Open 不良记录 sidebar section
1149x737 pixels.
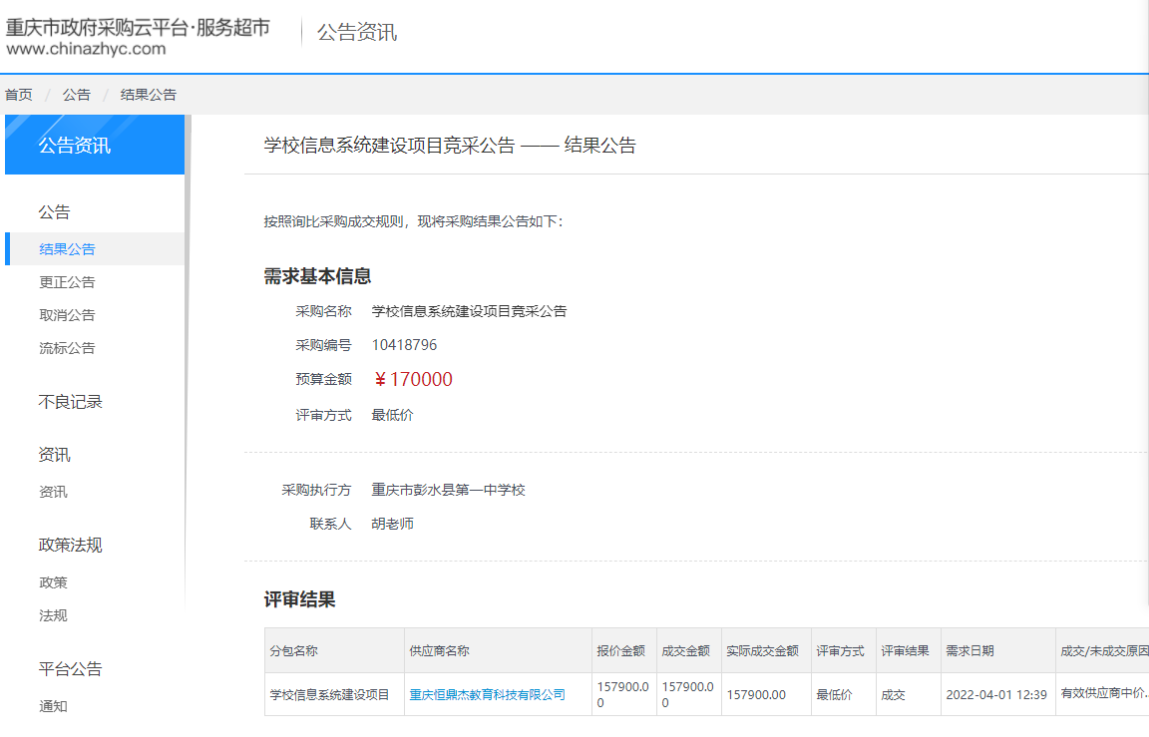pyautogui.click(x=70, y=401)
